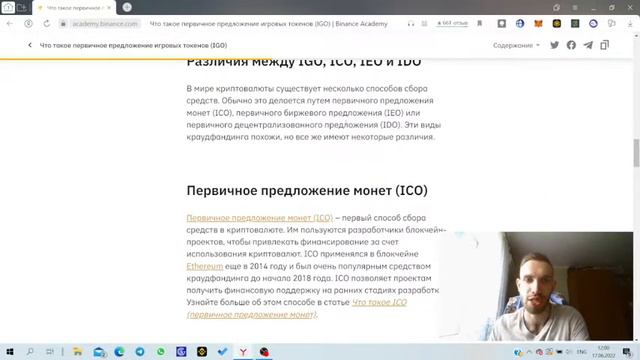Open the dark green extension icon
The image size is (640, 360).
pos(575,24)
